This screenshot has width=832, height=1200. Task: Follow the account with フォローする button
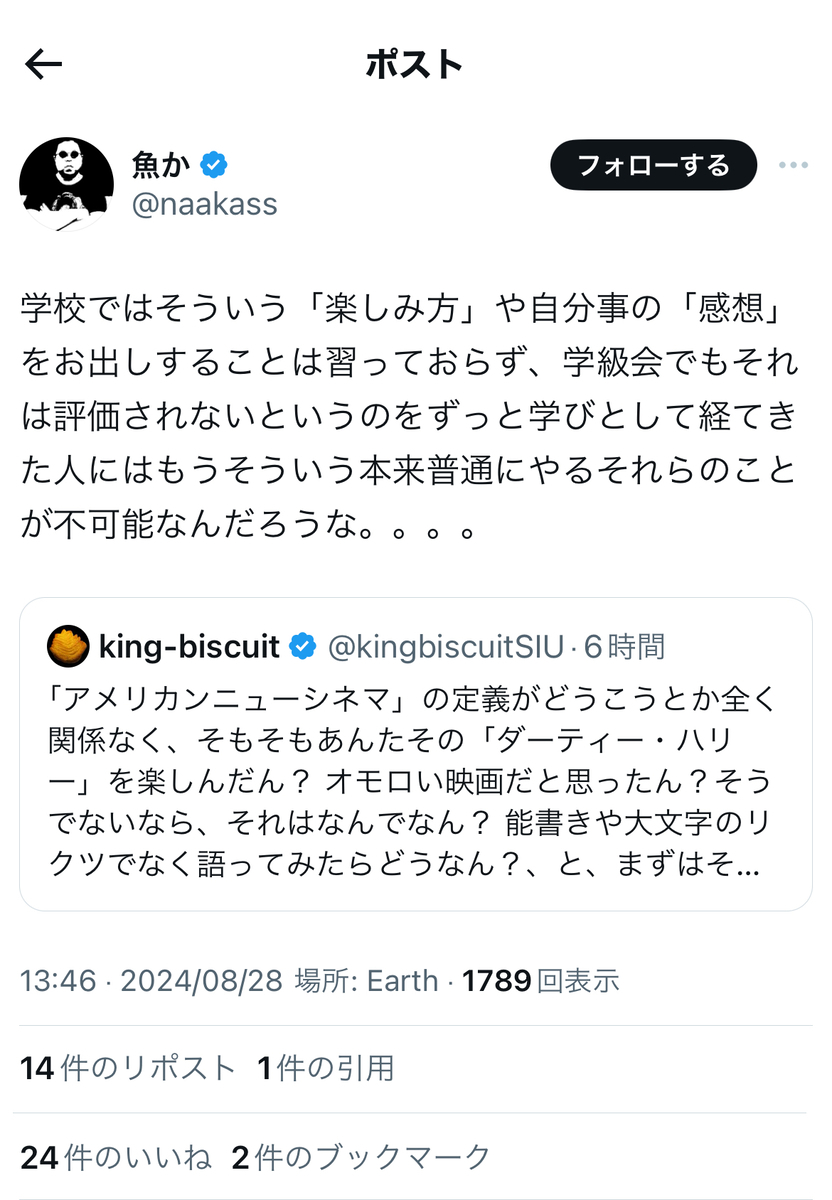coord(654,164)
